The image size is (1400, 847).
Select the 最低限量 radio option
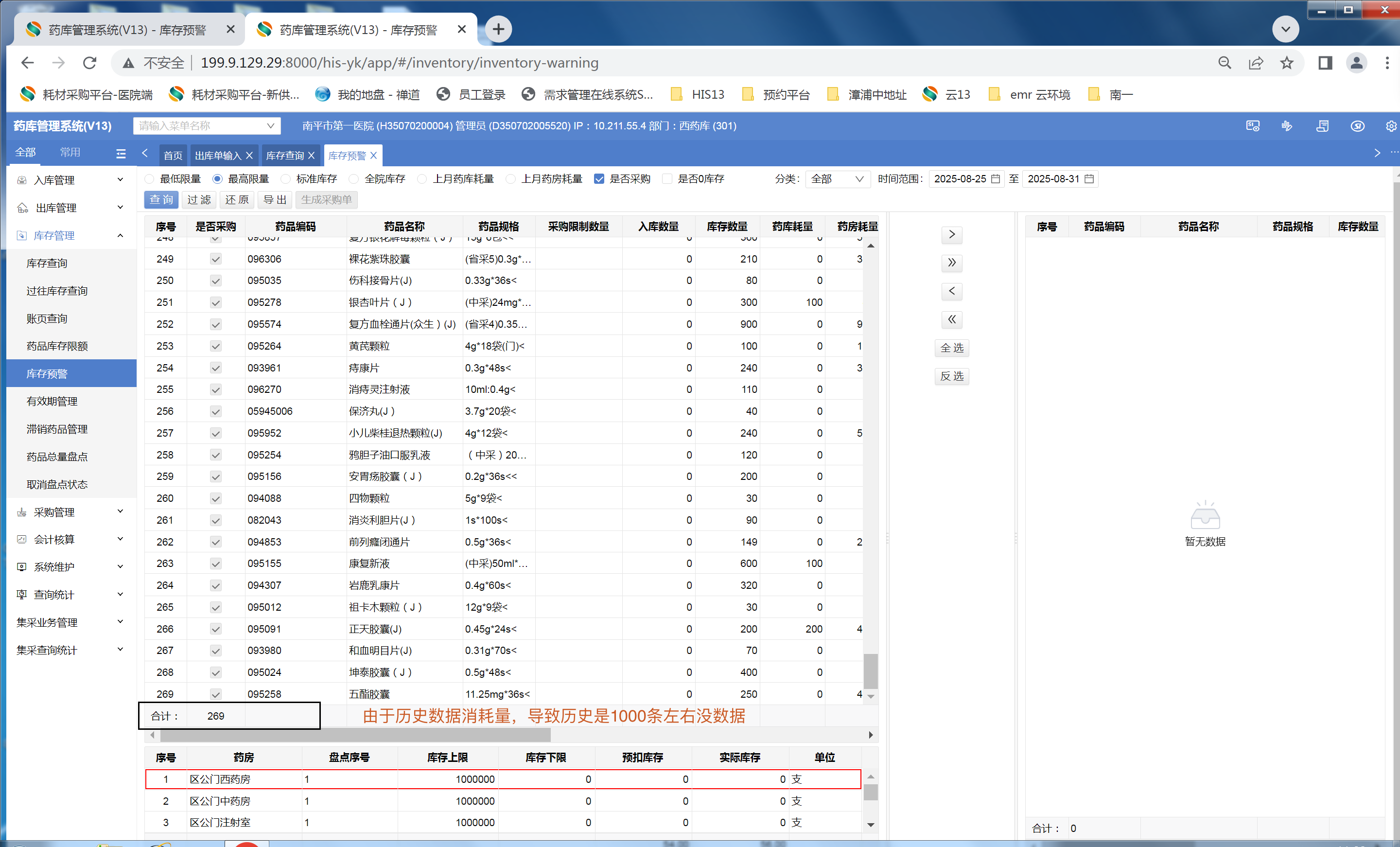(x=150, y=179)
